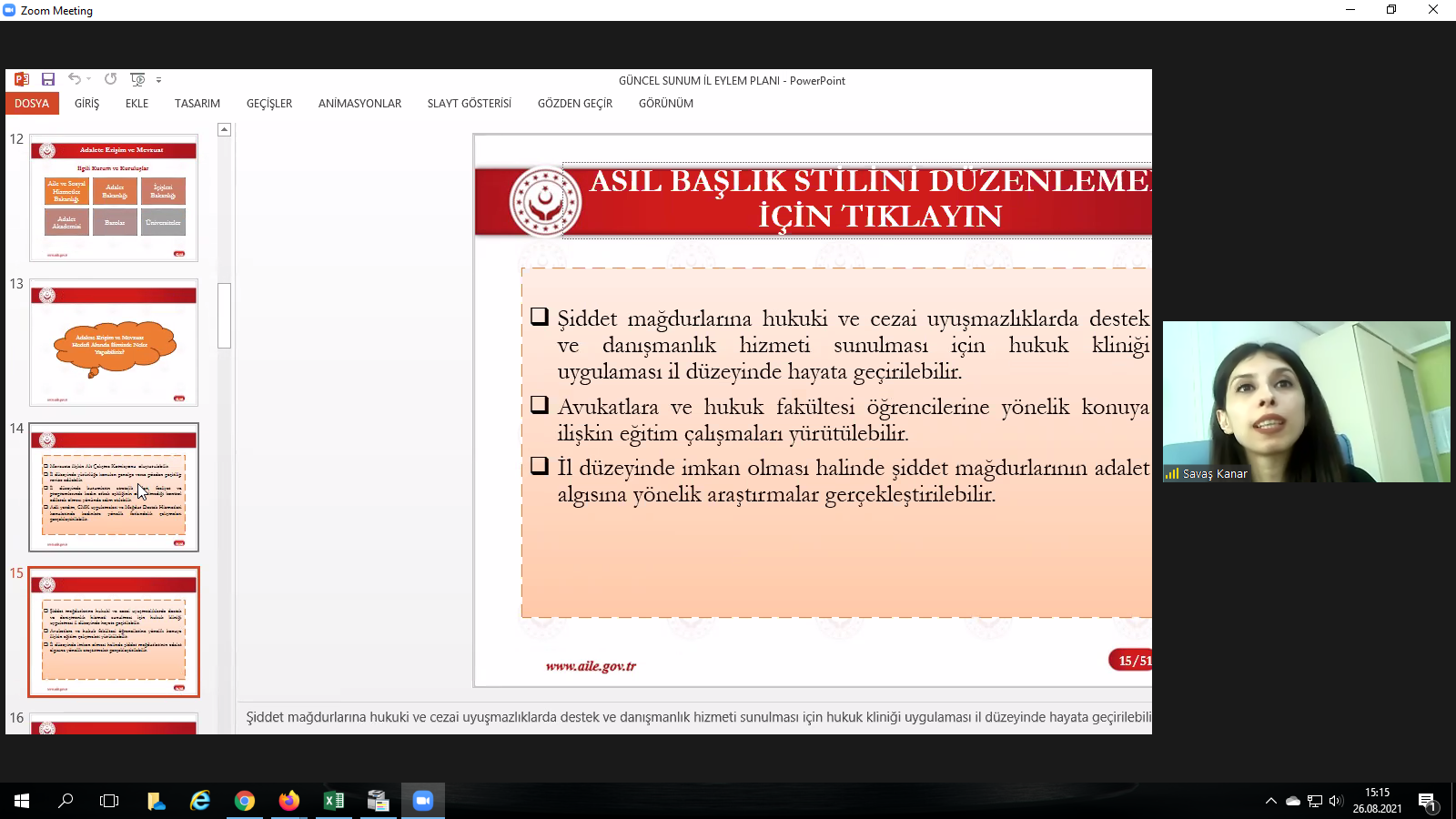
Task: Click the Zoom Meeting window title icon
Action: [x=10, y=11]
